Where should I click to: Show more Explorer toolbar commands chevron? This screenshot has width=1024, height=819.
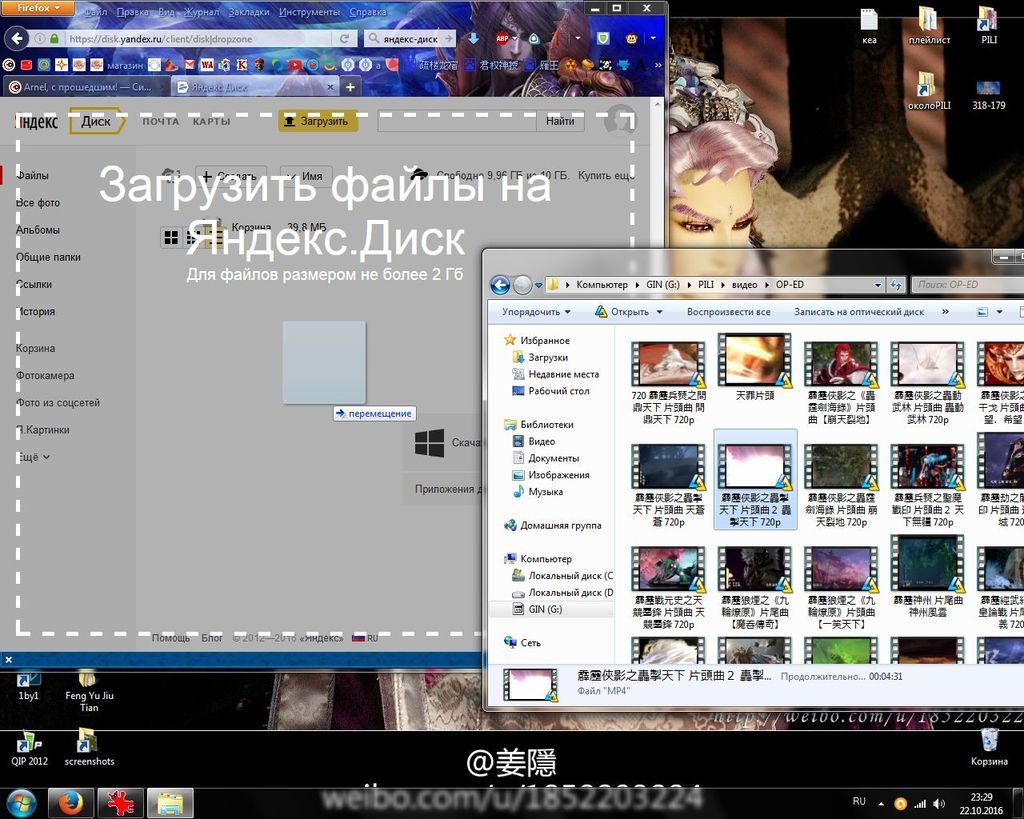[945, 312]
